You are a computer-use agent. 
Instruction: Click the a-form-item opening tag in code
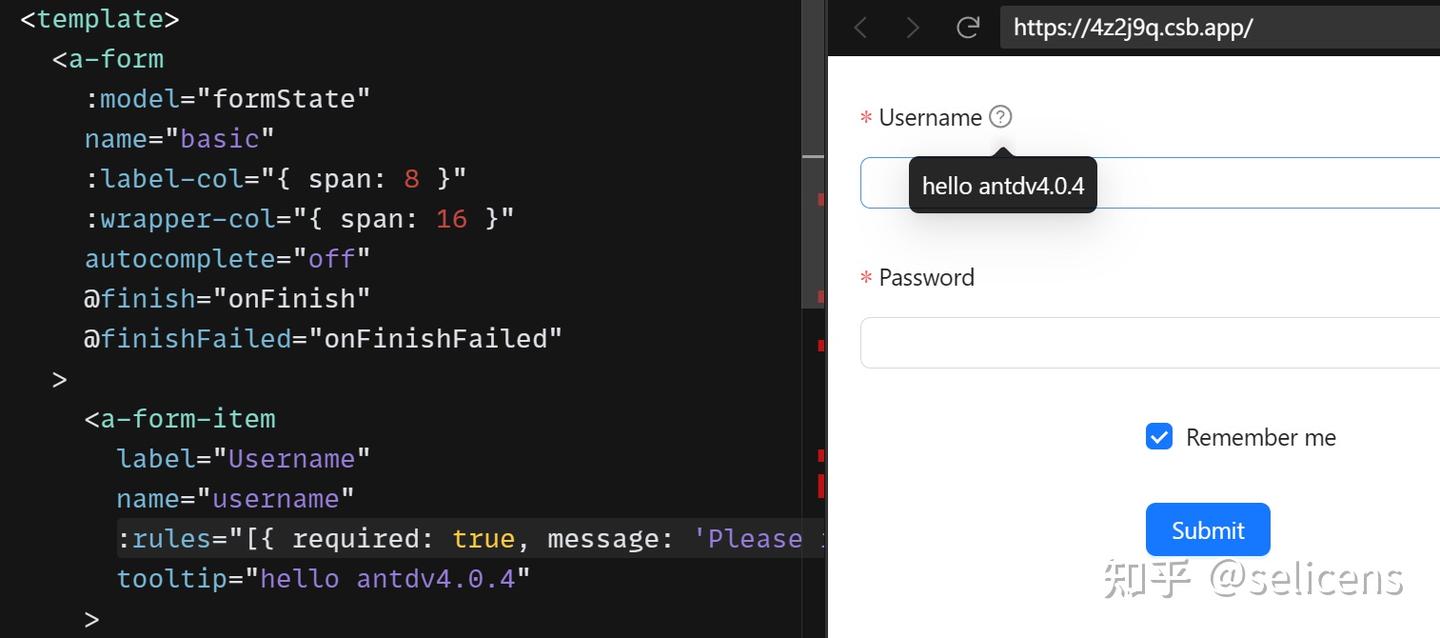click(x=182, y=418)
